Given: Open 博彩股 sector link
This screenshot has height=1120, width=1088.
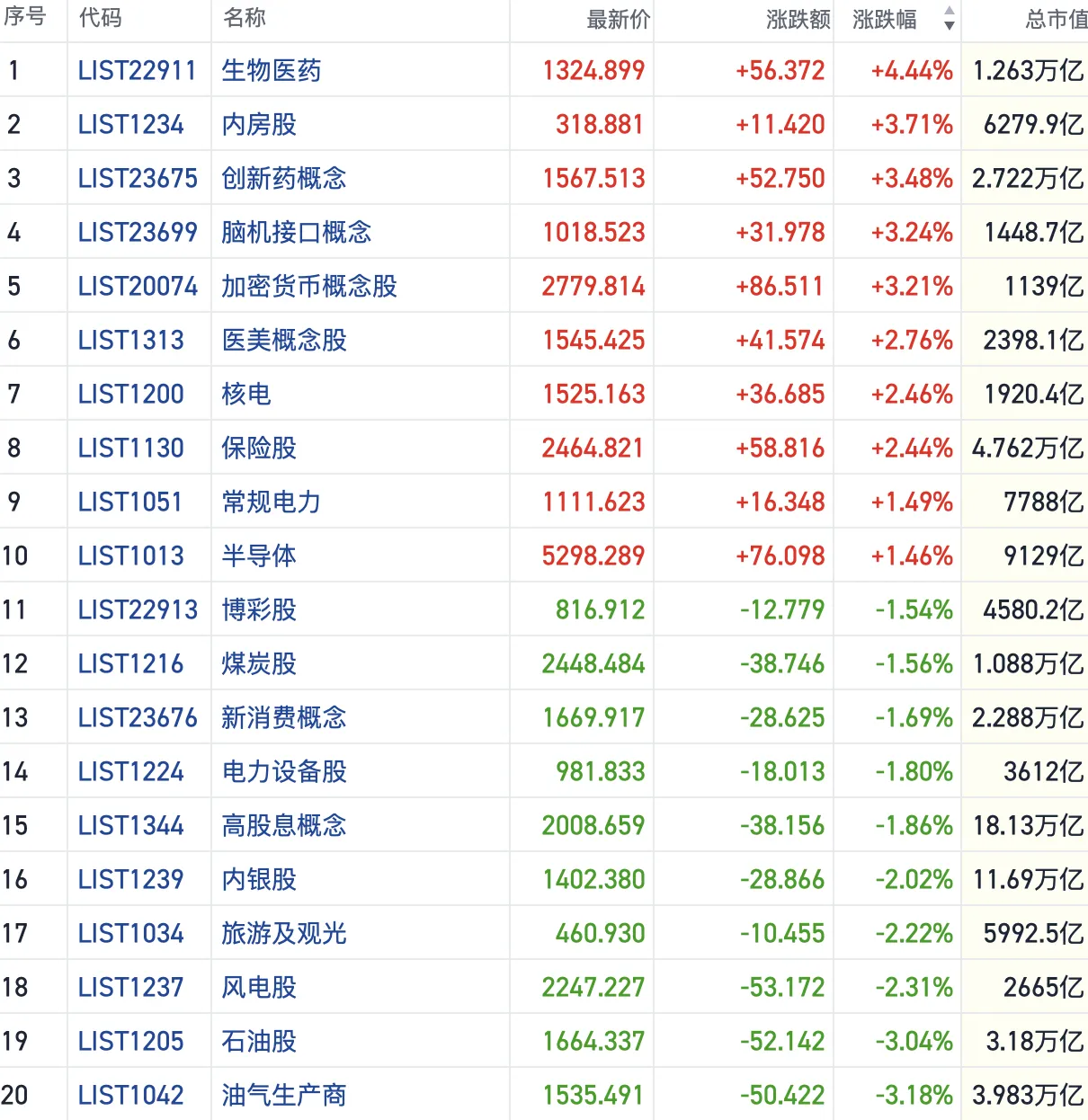Looking at the screenshot, I should [259, 609].
